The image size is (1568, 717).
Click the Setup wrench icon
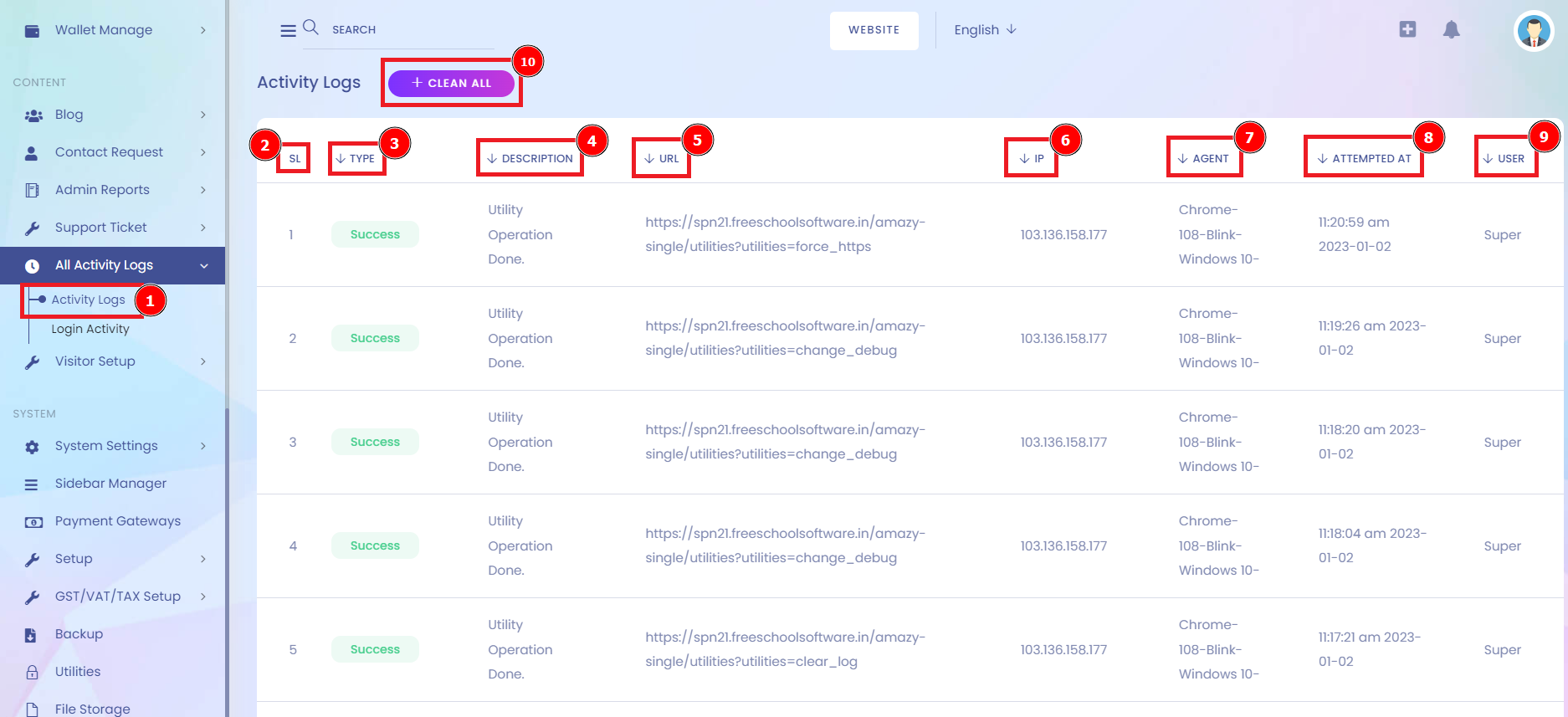pyautogui.click(x=33, y=560)
